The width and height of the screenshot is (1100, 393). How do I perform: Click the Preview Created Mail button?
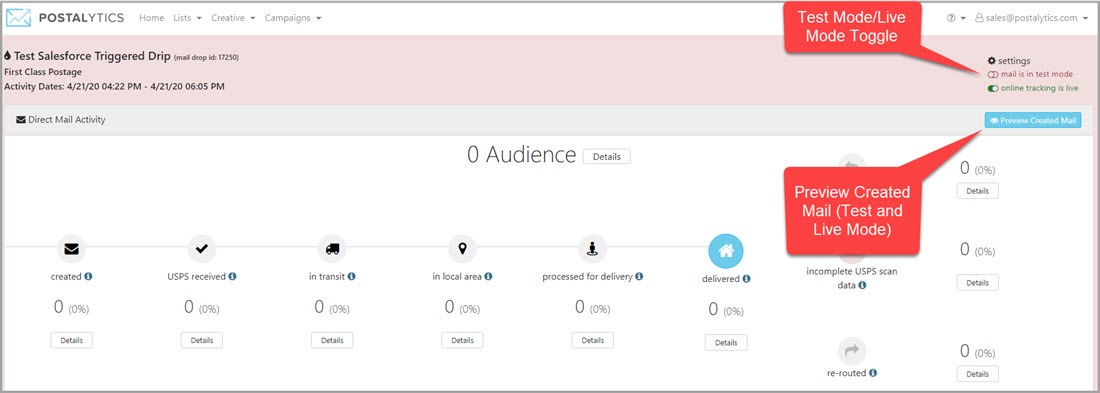(x=1033, y=120)
